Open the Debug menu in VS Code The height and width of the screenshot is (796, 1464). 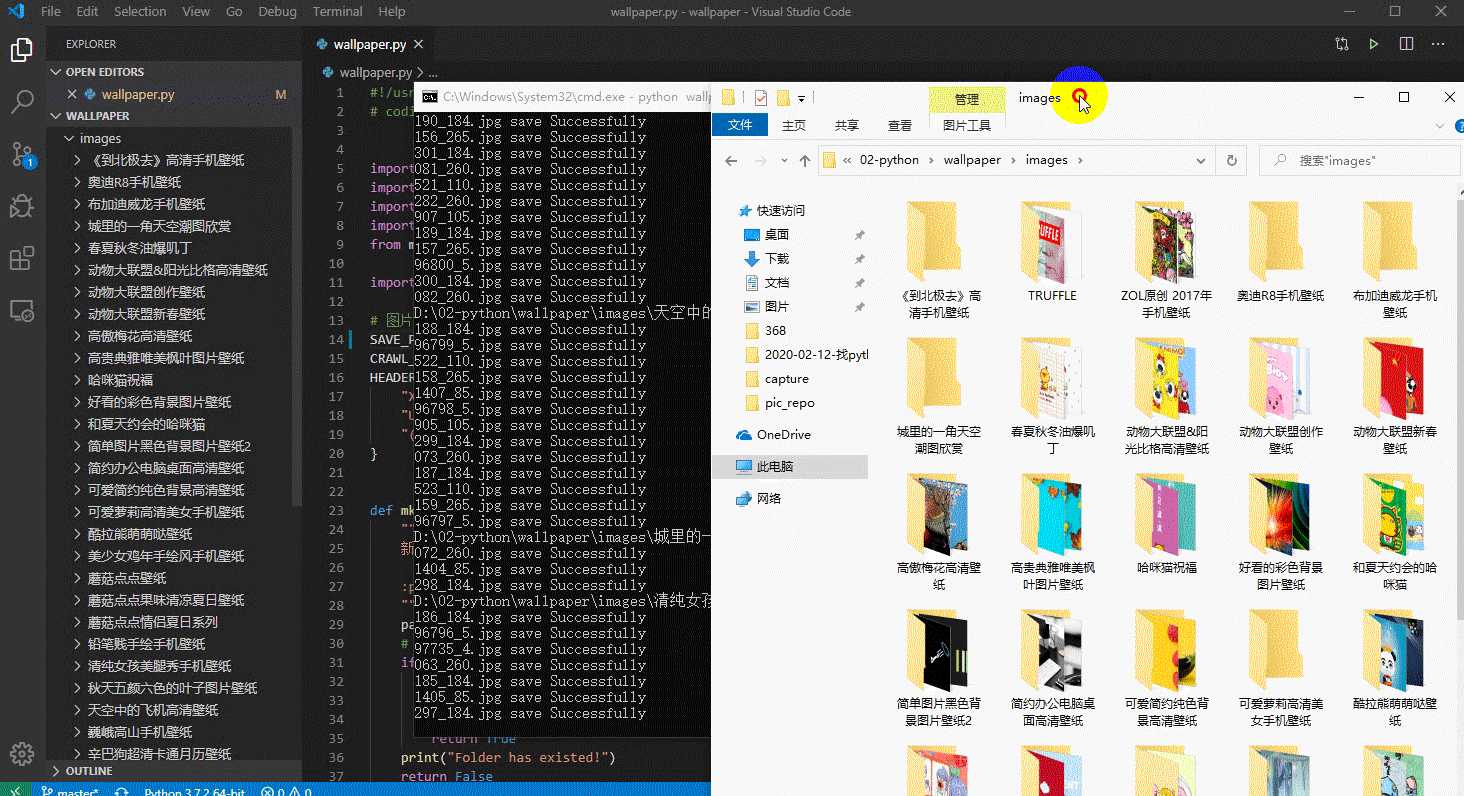(277, 12)
